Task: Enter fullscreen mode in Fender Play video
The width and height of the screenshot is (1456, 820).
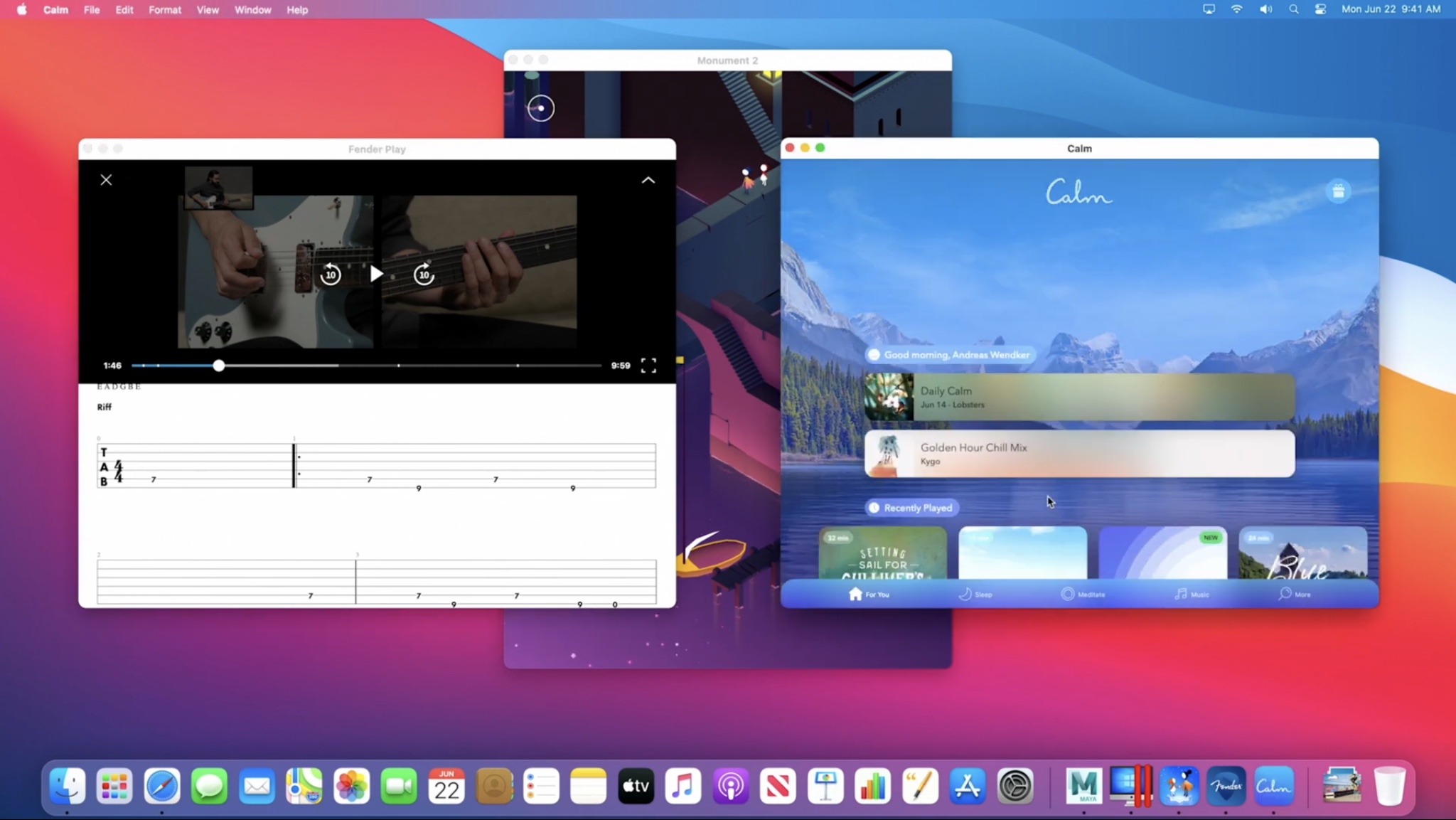Action: point(648,366)
